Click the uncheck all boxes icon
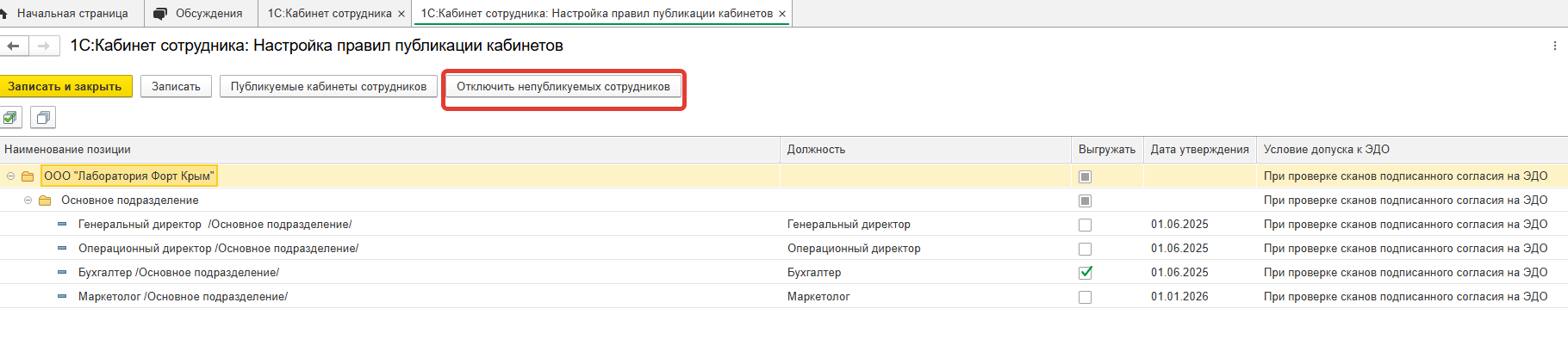This screenshot has width=1568, height=352. tap(42, 117)
